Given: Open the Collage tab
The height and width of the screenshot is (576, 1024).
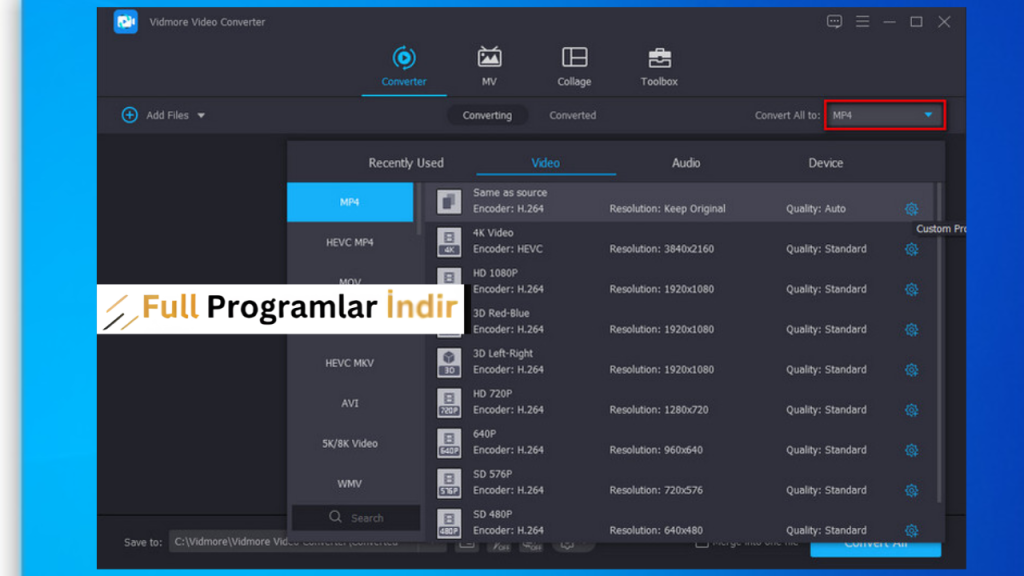Looking at the screenshot, I should pos(574,67).
